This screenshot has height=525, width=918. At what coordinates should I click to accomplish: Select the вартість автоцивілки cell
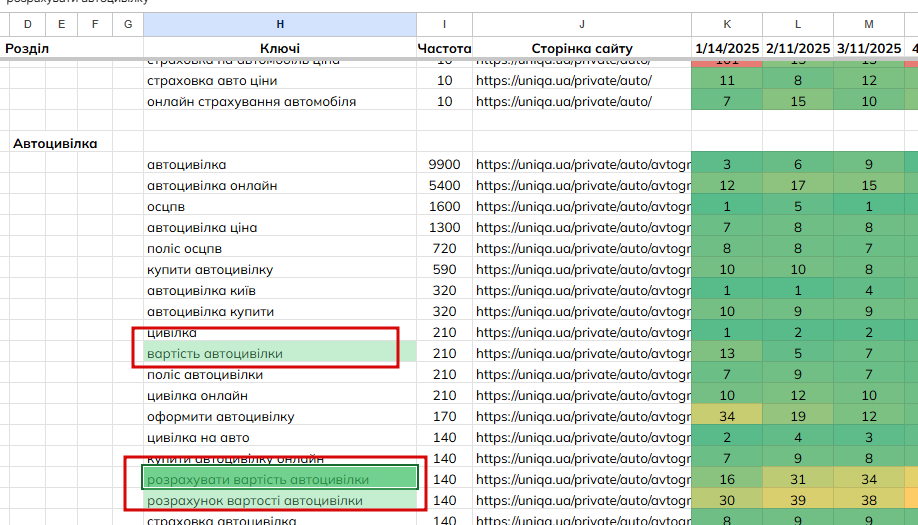pyautogui.click(x=280, y=354)
